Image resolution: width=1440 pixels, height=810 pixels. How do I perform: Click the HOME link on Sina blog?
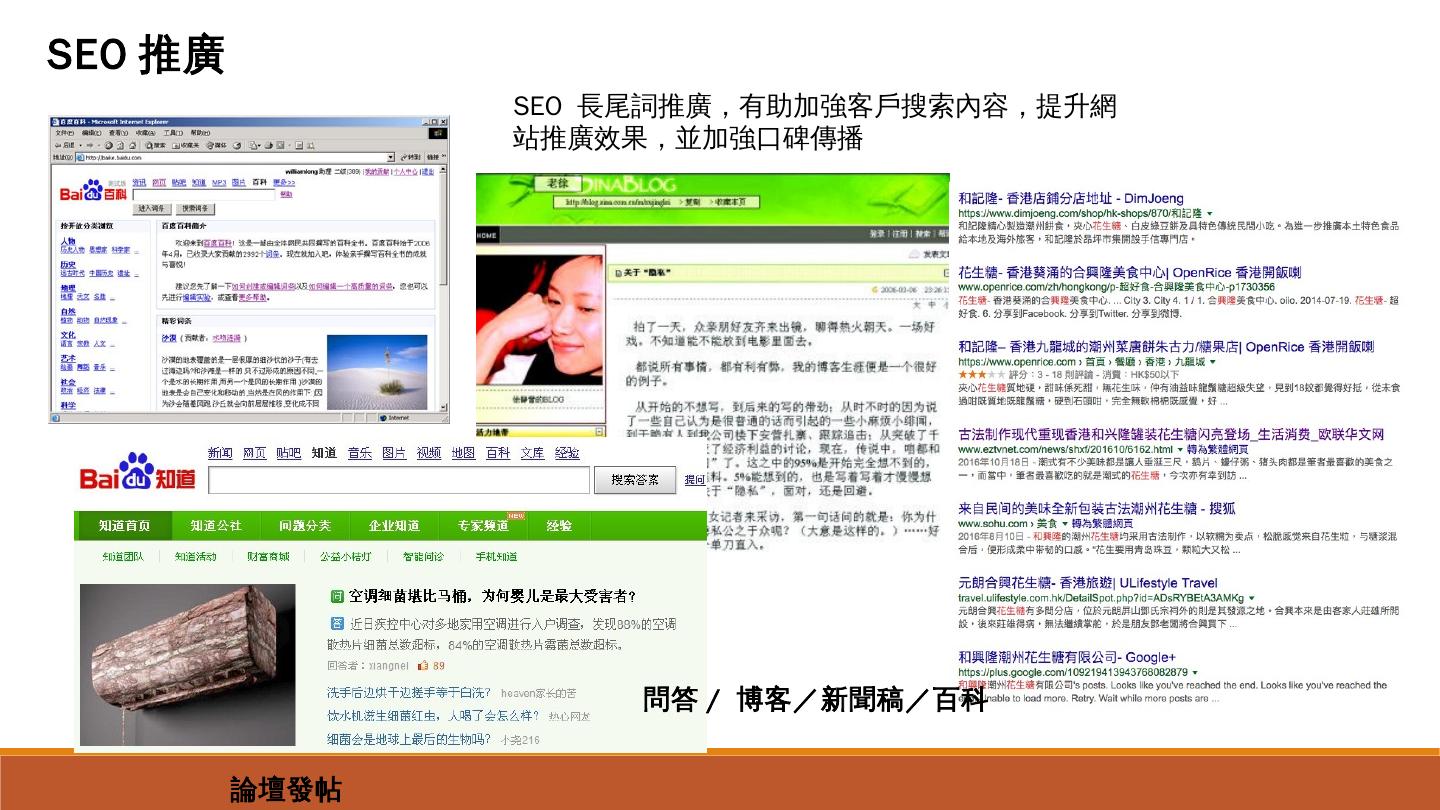pos(487,235)
